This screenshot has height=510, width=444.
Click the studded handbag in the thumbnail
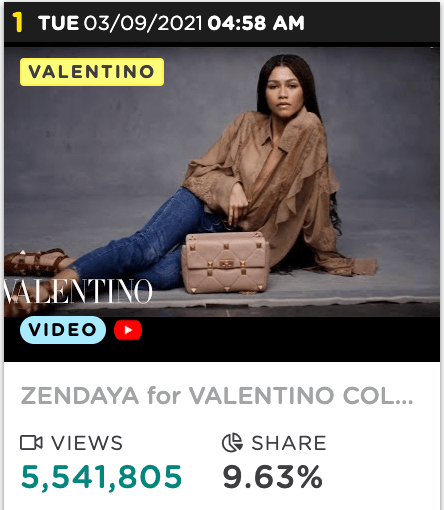225,263
